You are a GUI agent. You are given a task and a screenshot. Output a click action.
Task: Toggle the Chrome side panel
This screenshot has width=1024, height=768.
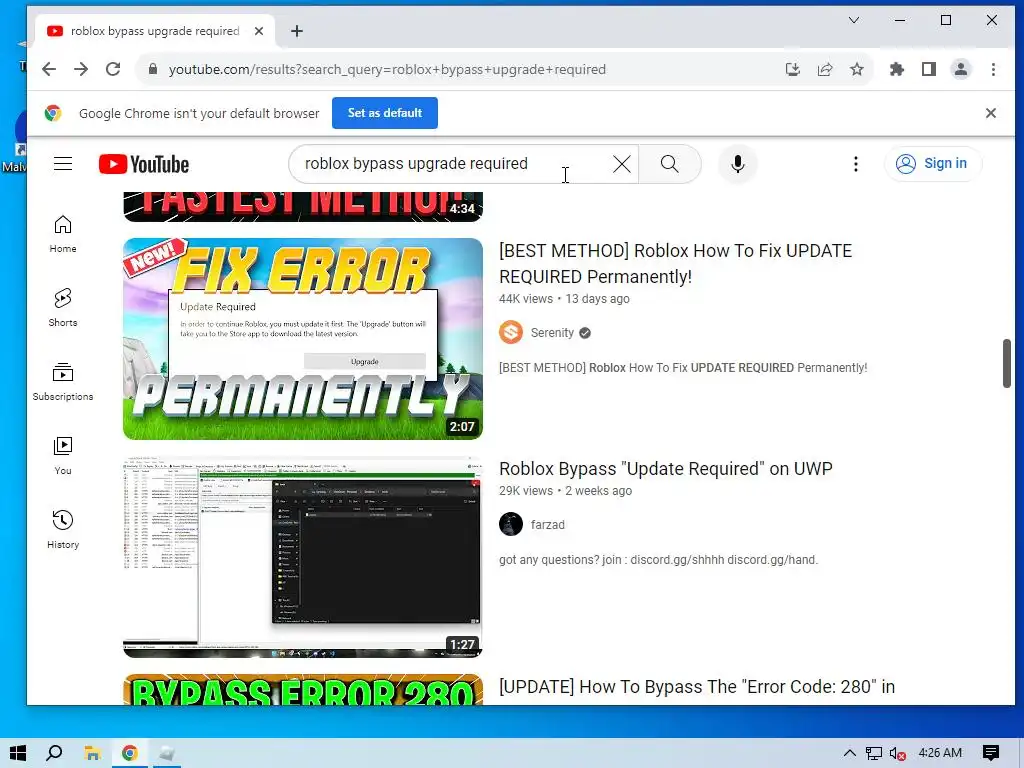(x=929, y=69)
